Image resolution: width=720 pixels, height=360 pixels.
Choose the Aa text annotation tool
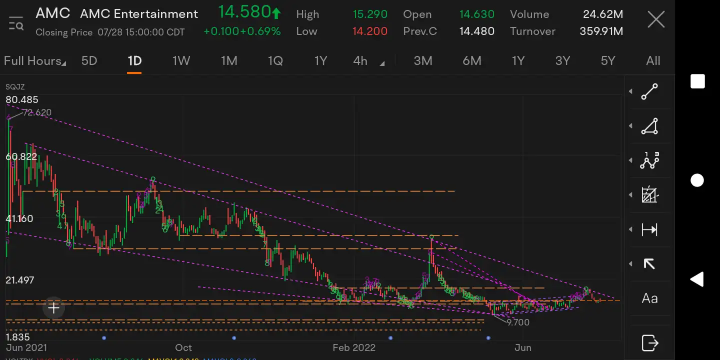click(649, 298)
